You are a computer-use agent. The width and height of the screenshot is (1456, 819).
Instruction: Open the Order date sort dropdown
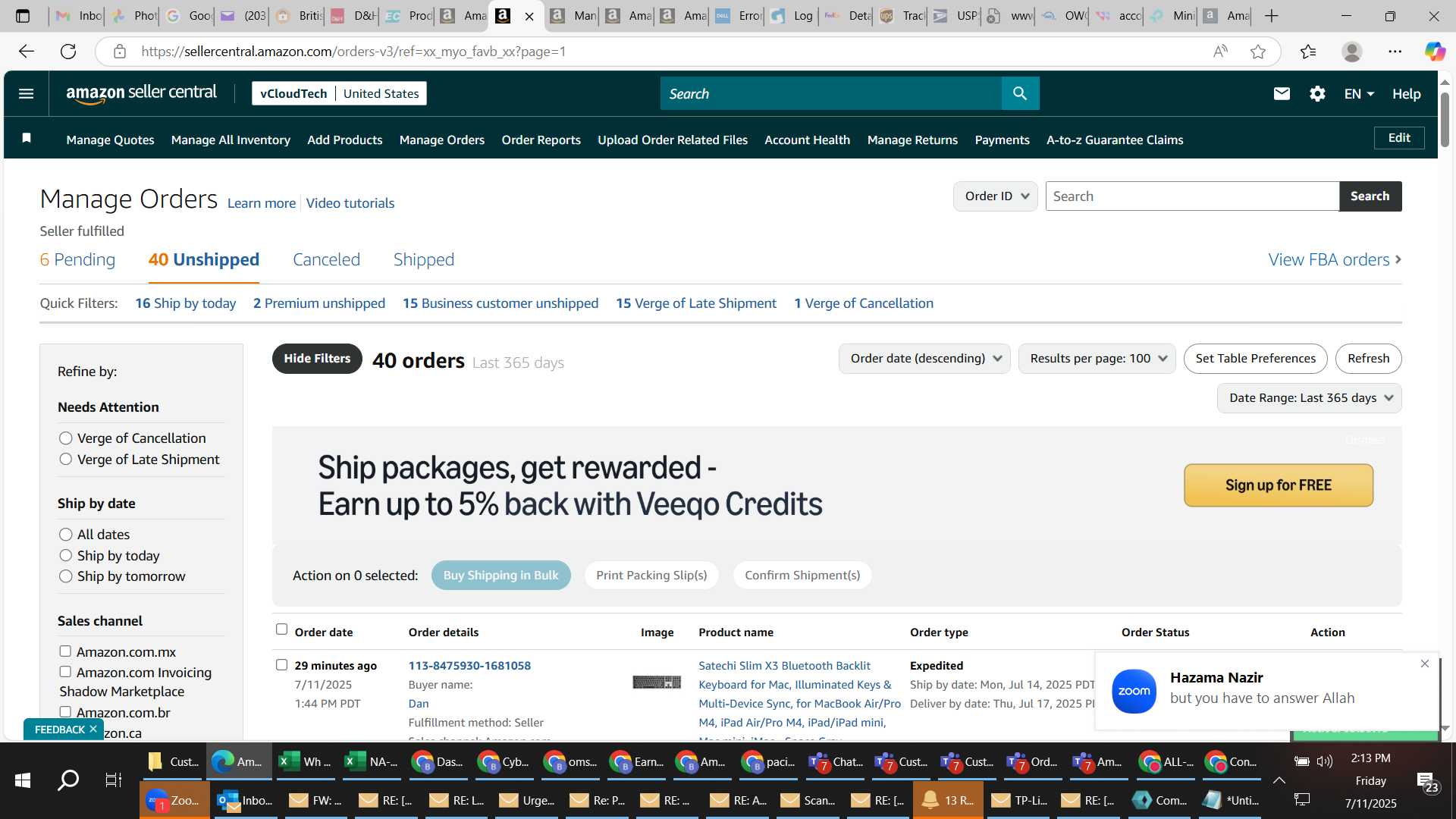[x=924, y=359]
